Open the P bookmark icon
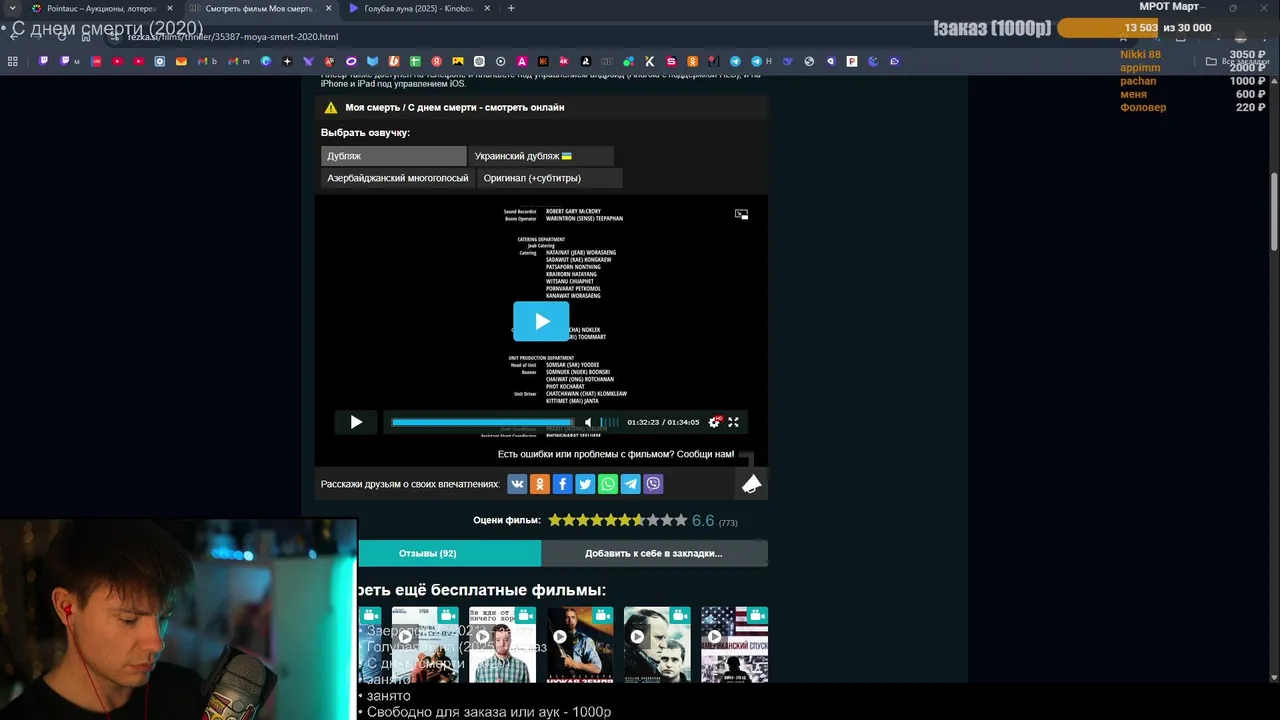 point(852,61)
